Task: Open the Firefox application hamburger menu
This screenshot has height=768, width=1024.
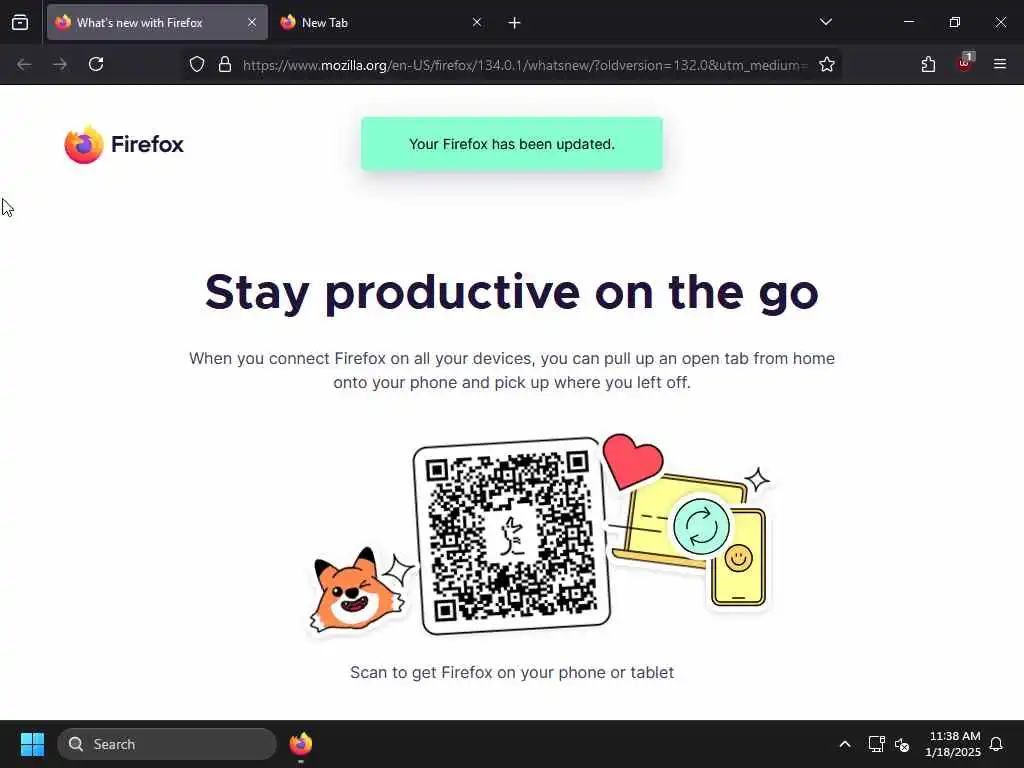Action: click(1000, 64)
